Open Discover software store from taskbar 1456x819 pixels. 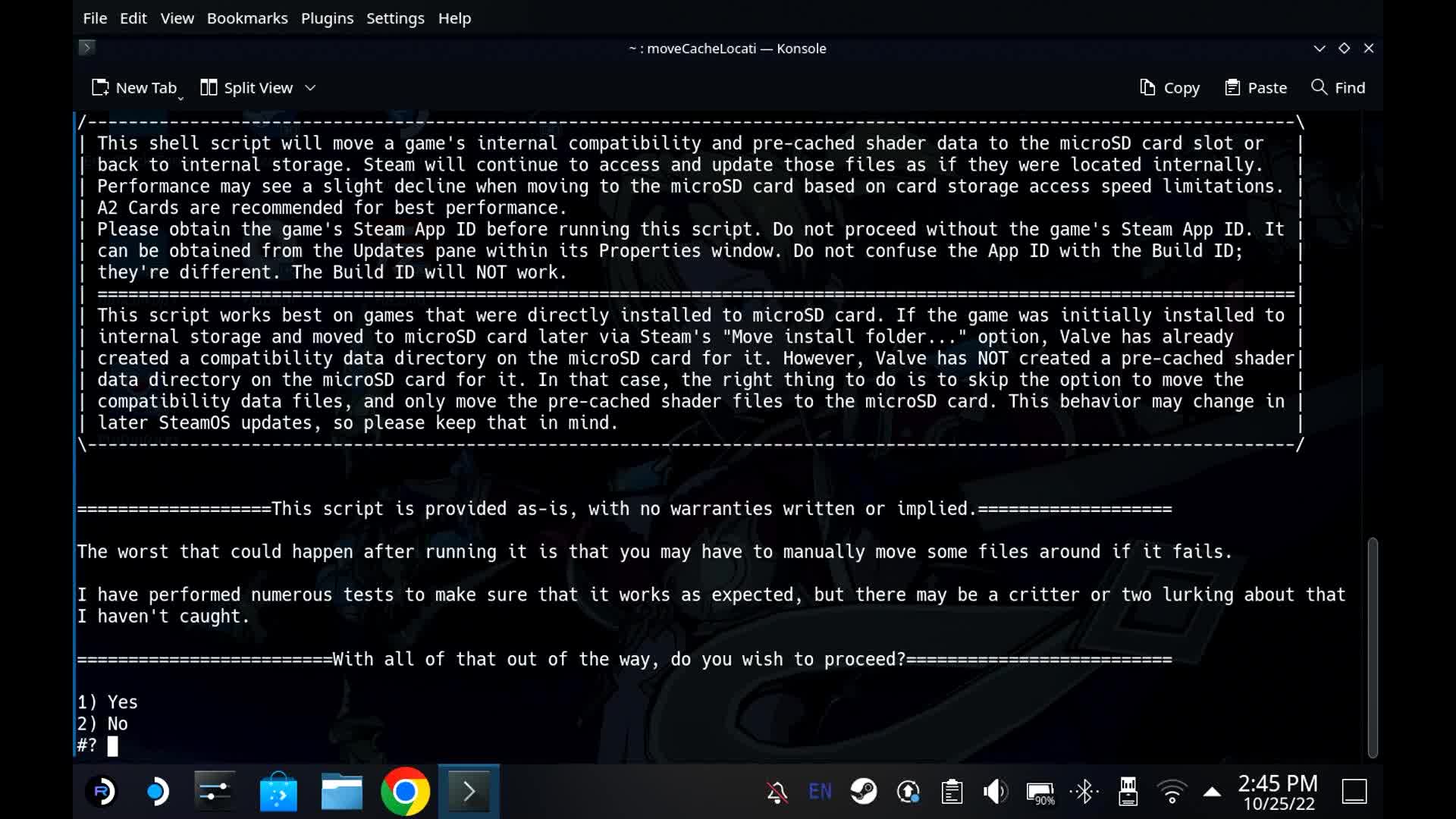click(278, 791)
